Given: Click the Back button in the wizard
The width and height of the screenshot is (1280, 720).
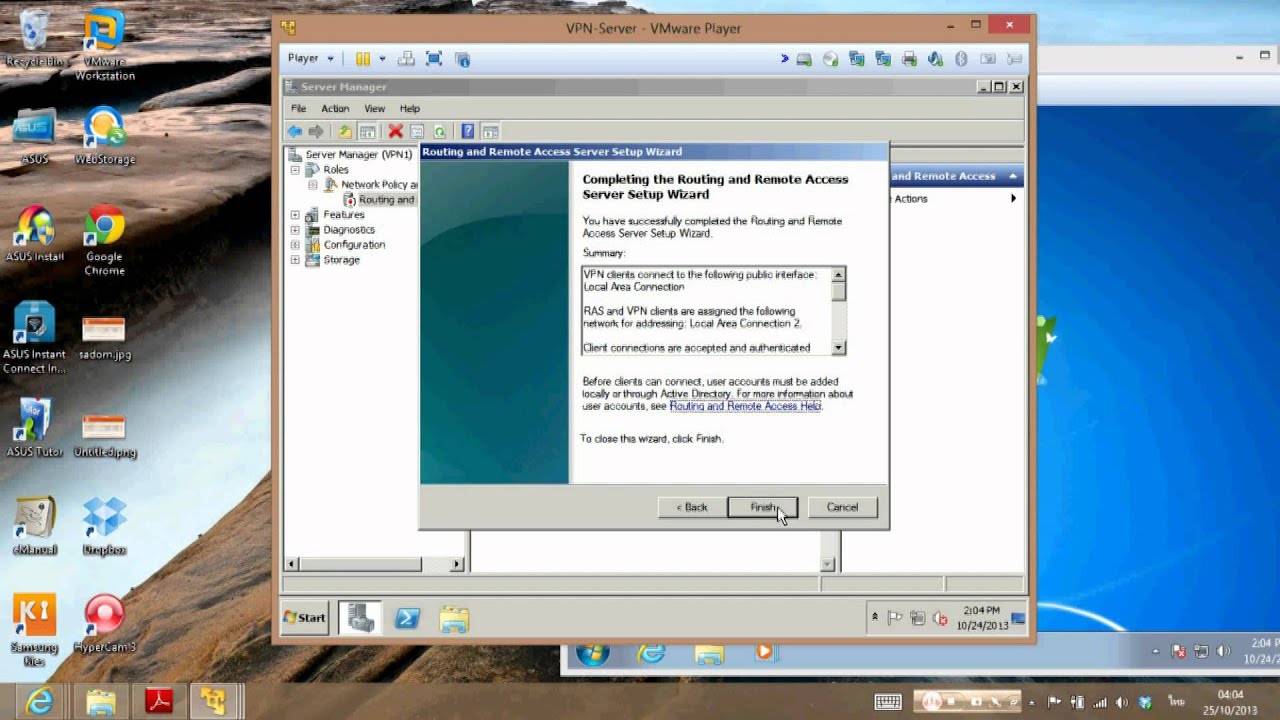Looking at the screenshot, I should (x=692, y=507).
